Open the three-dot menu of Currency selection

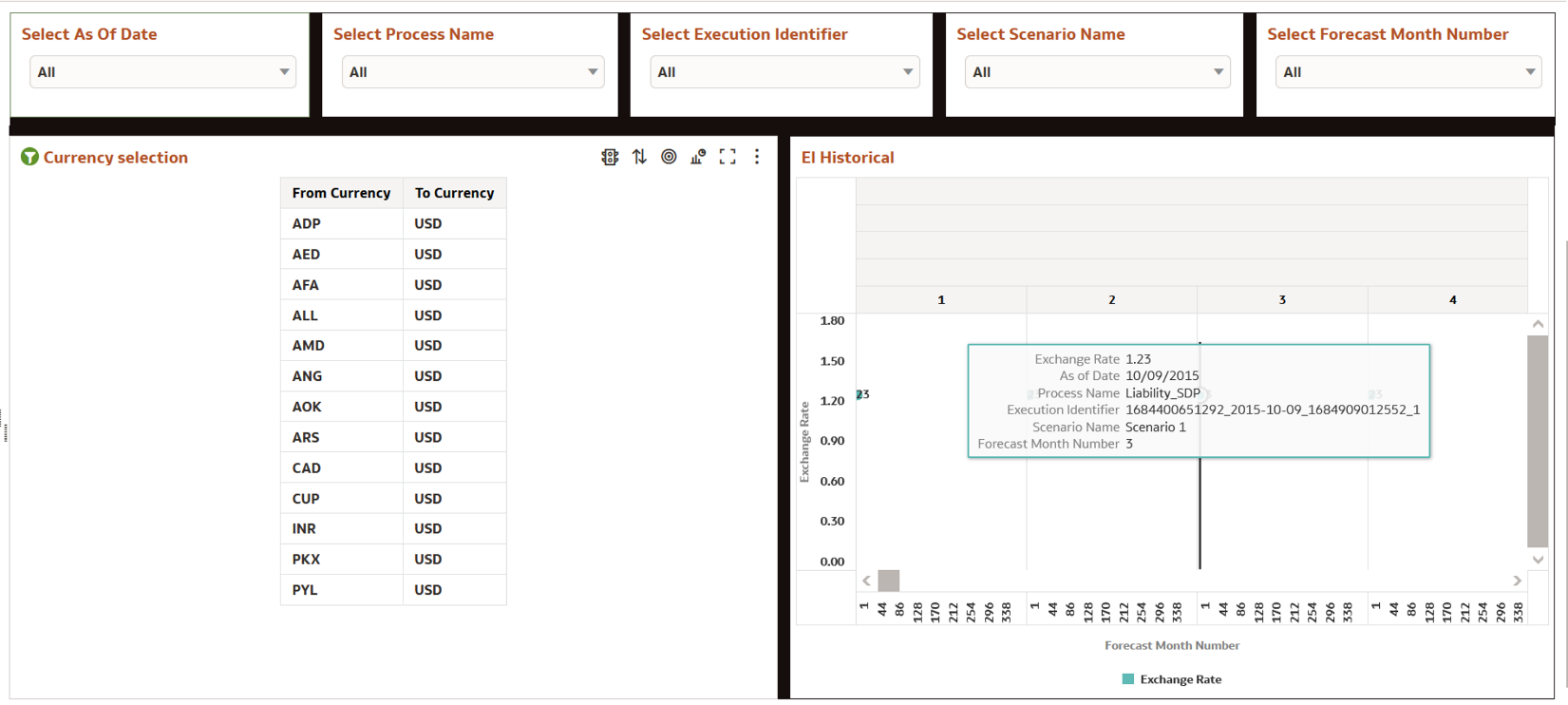(x=757, y=157)
